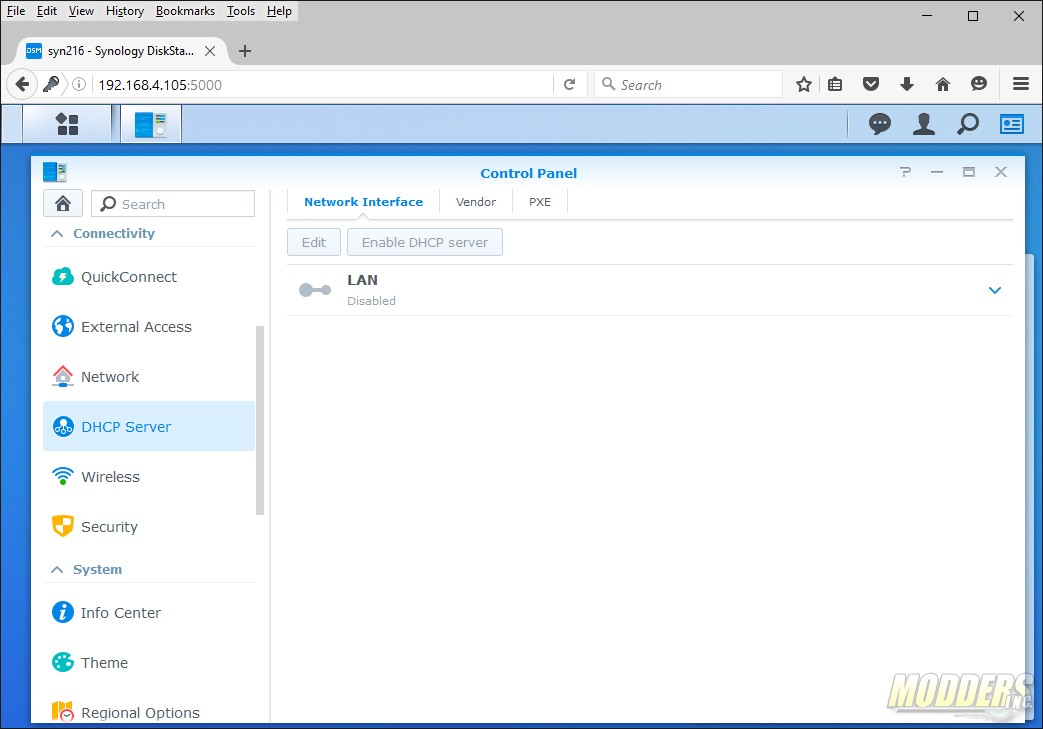
Task: Close the syn216 Synology tab
Action: tap(210, 51)
